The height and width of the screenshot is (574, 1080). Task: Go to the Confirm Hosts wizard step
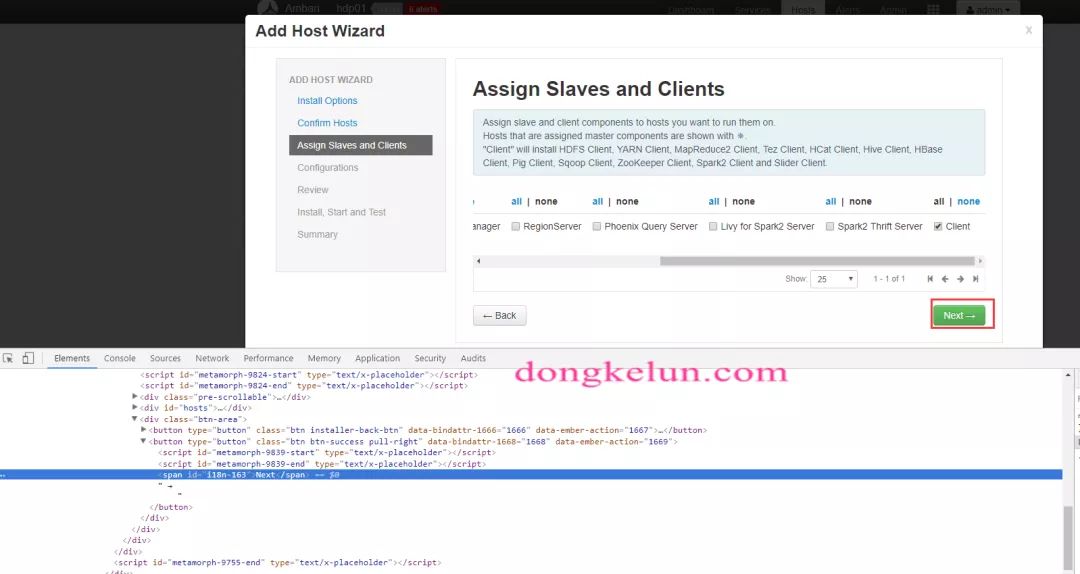click(x=327, y=123)
